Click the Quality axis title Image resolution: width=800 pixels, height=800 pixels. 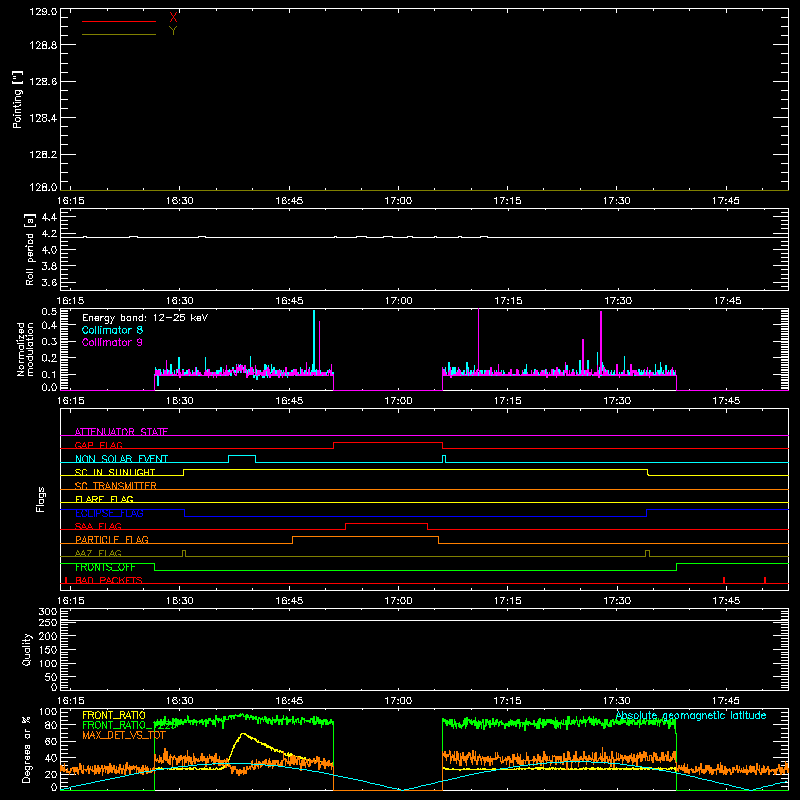click(27, 649)
